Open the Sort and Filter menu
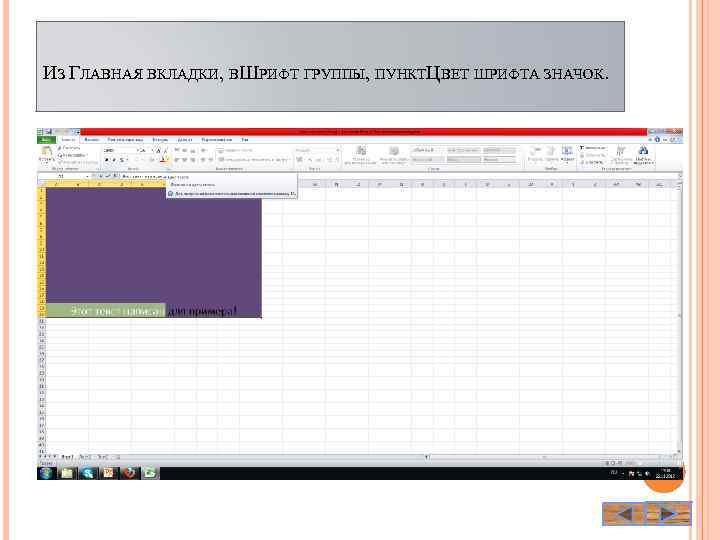This screenshot has width=720, height=540. tap(621, 155)
